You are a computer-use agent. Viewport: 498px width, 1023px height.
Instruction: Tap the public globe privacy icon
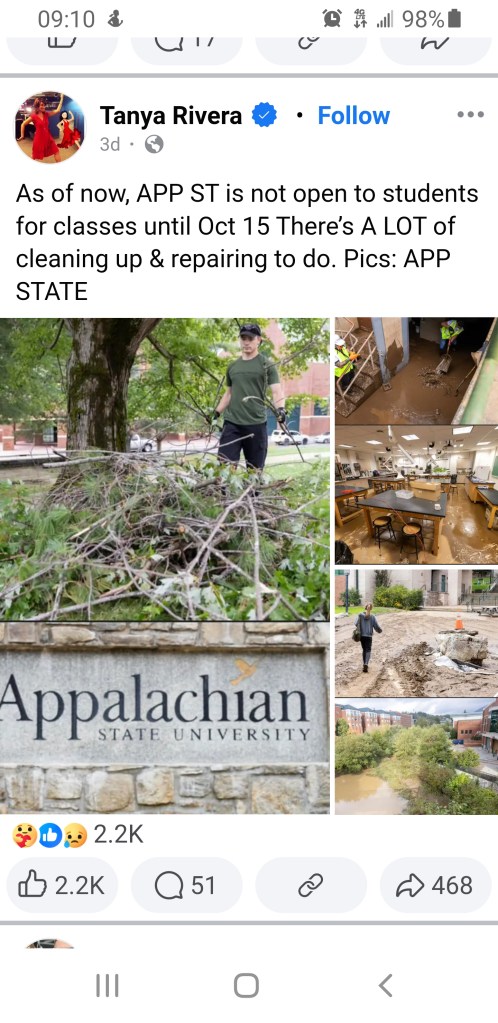tap(153, 144)
